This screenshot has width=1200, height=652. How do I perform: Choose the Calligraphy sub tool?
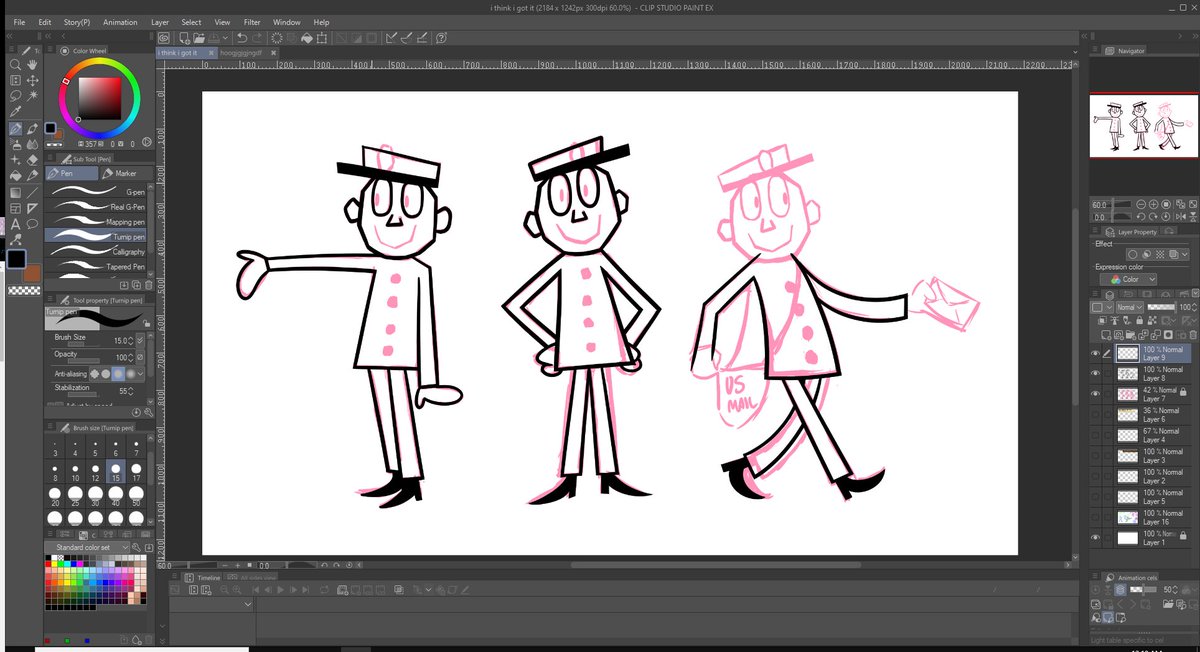[x=97, y=251]
